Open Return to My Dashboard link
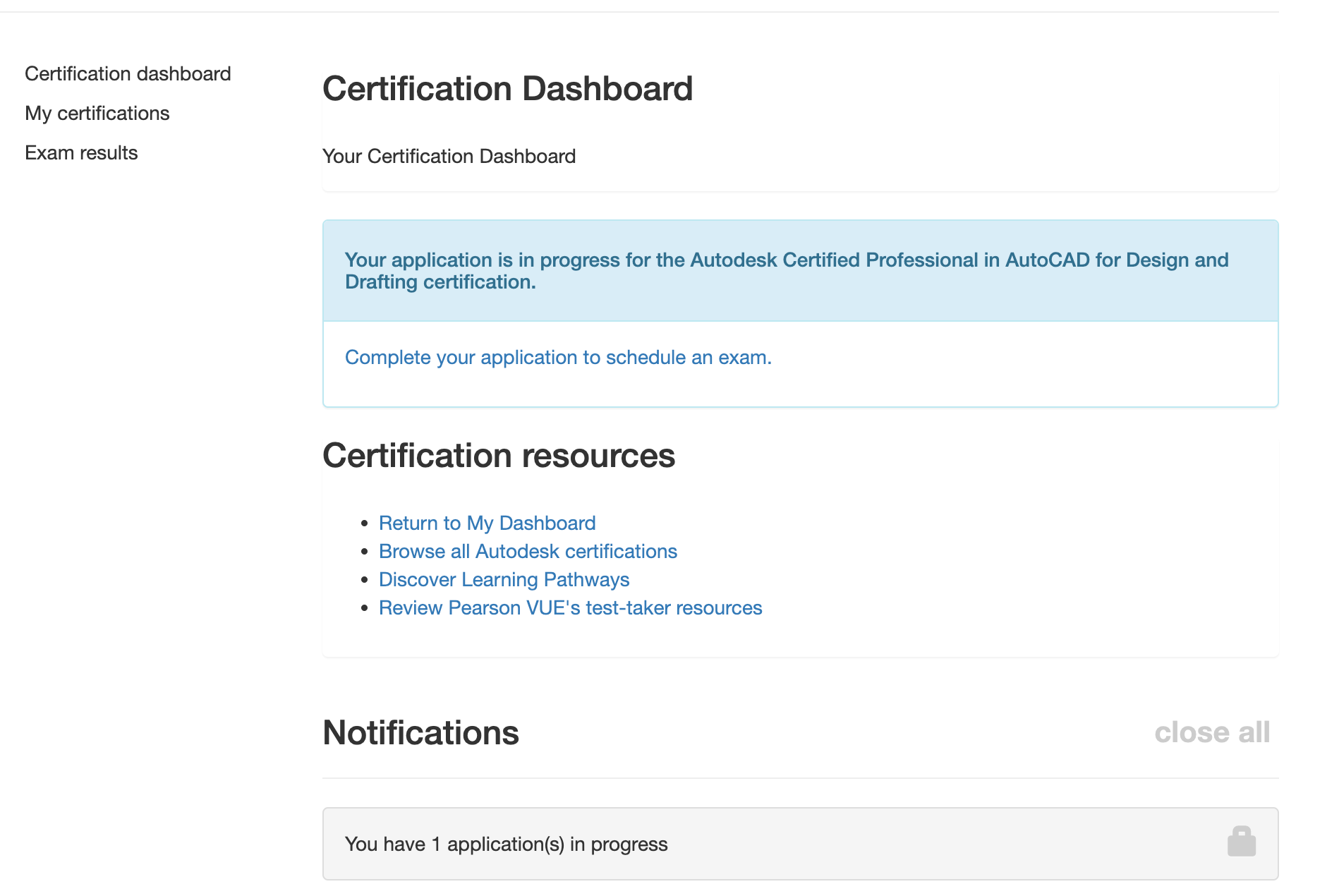The width and height of the screenshot is (1339, 896). pos(487,523)
